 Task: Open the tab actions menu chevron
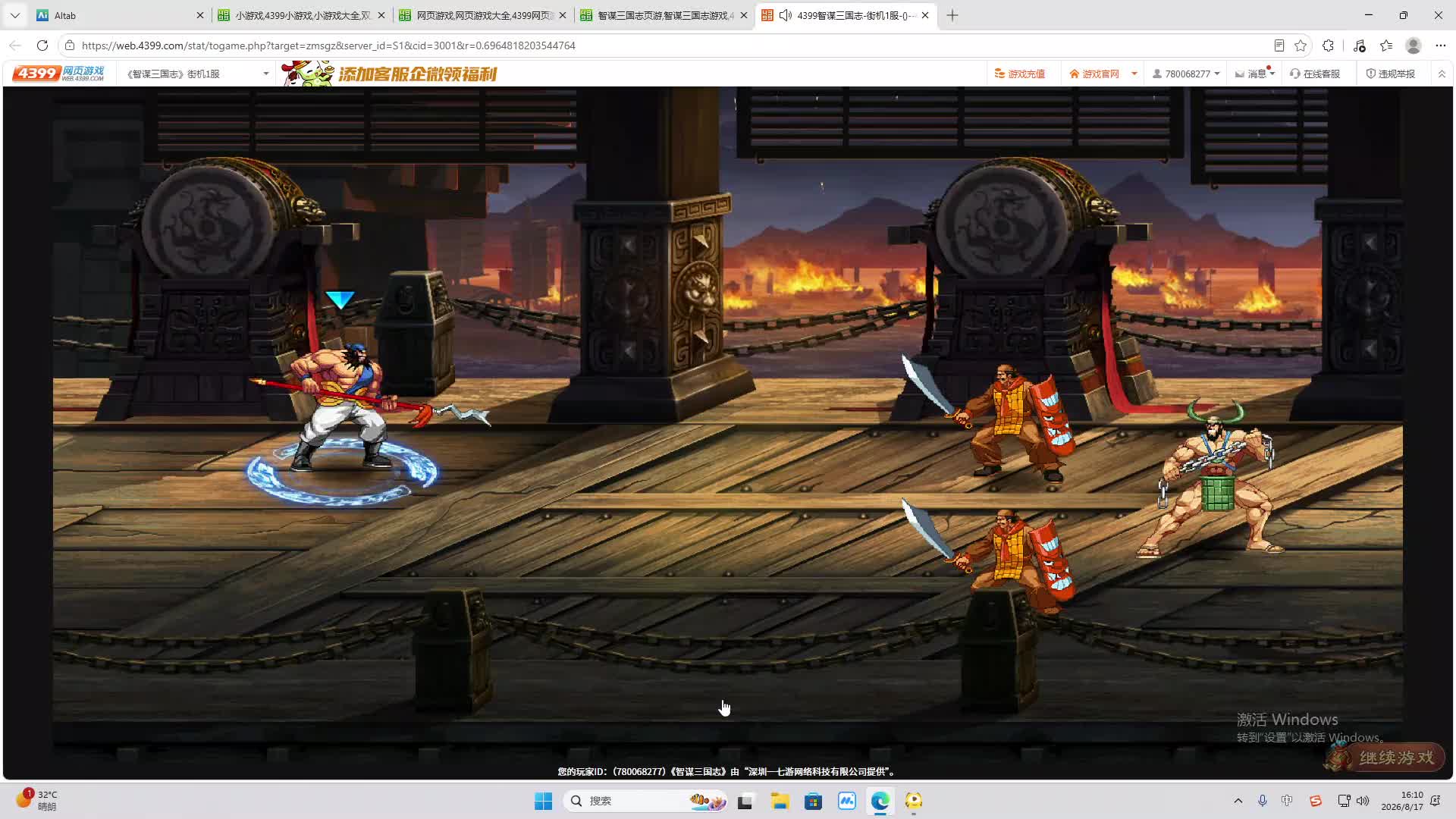click(x=15, y=15)
